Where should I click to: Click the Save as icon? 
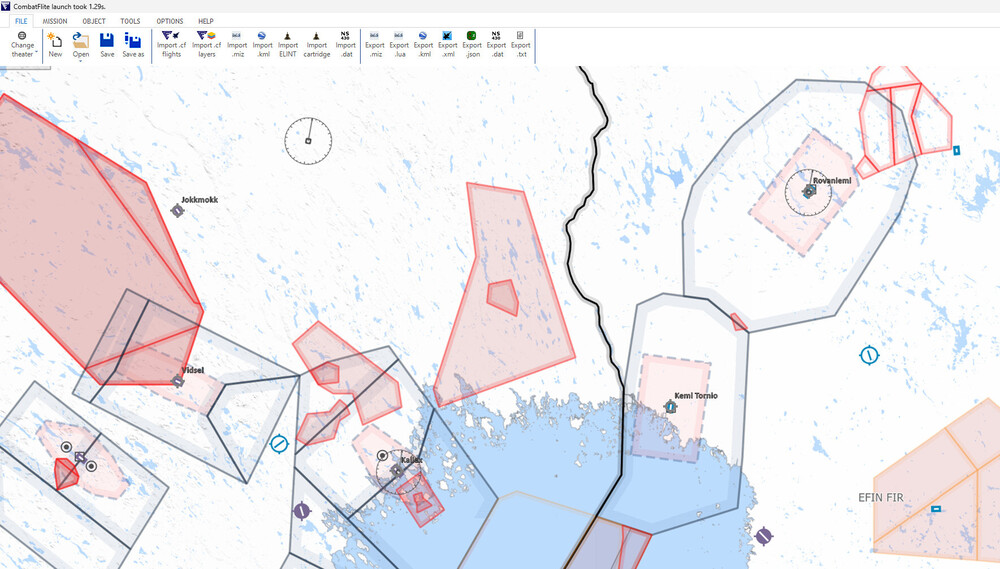(x=133, y=40)
